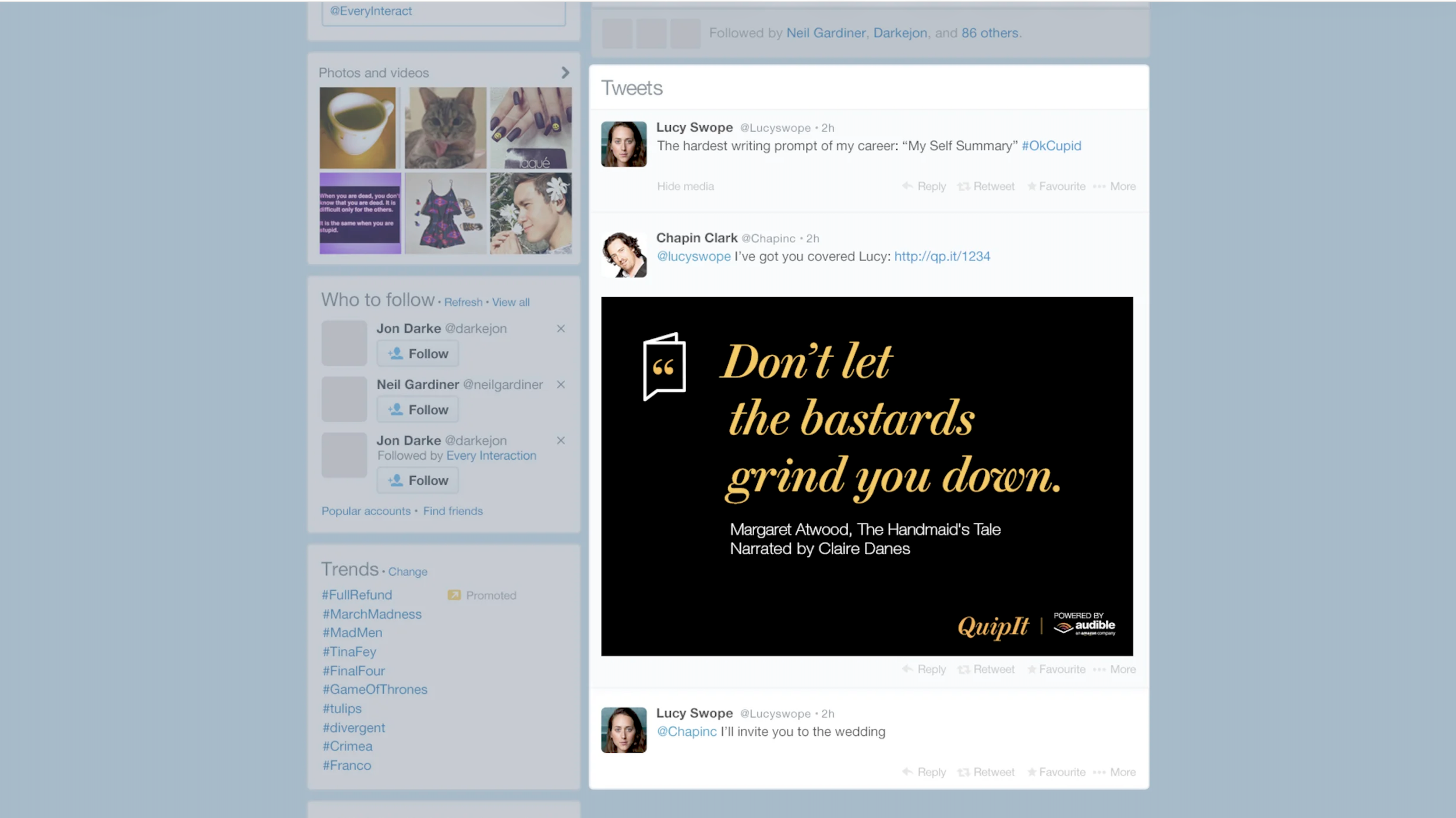Screen dimensions: 1456x818
Task: Open the purple quote text photo thumbnail
Action: [x=360, y=213]
